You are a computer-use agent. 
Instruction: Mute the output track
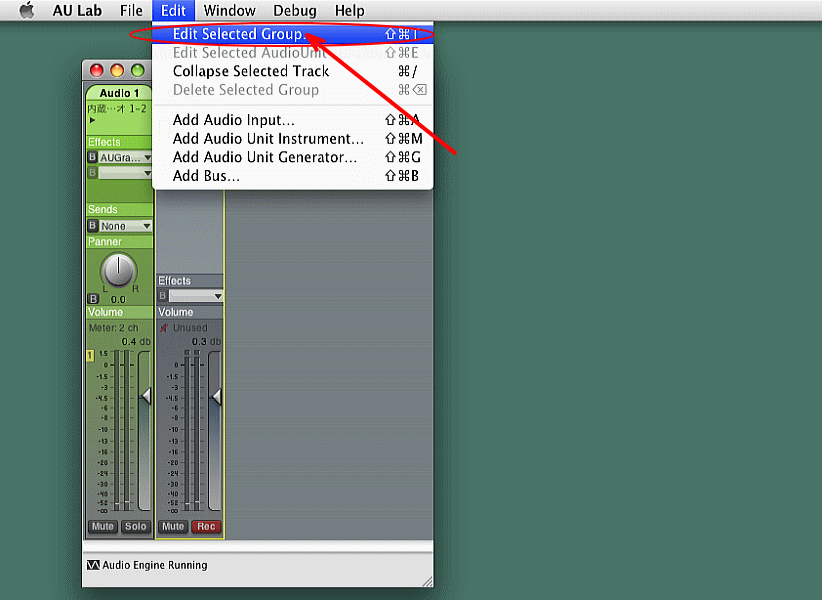[173, 526]
